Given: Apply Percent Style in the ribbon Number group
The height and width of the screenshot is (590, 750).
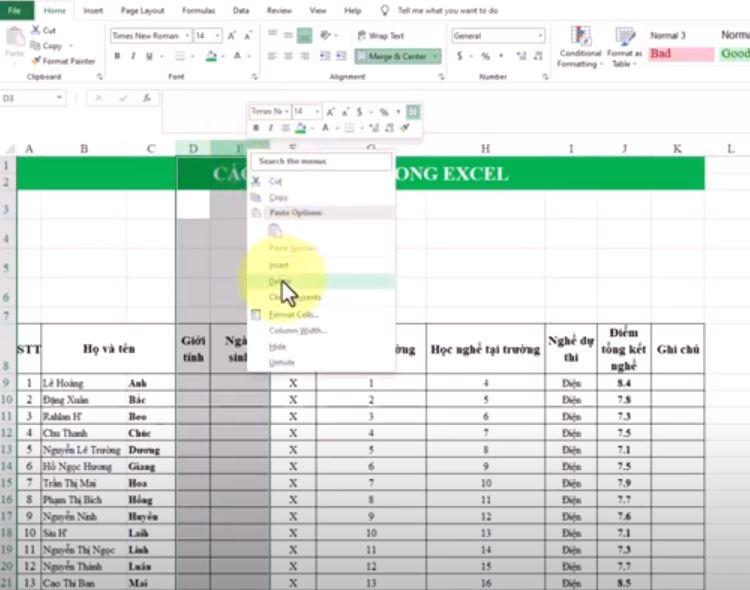Looking at the screenshot, I should [x=485, y=56].
